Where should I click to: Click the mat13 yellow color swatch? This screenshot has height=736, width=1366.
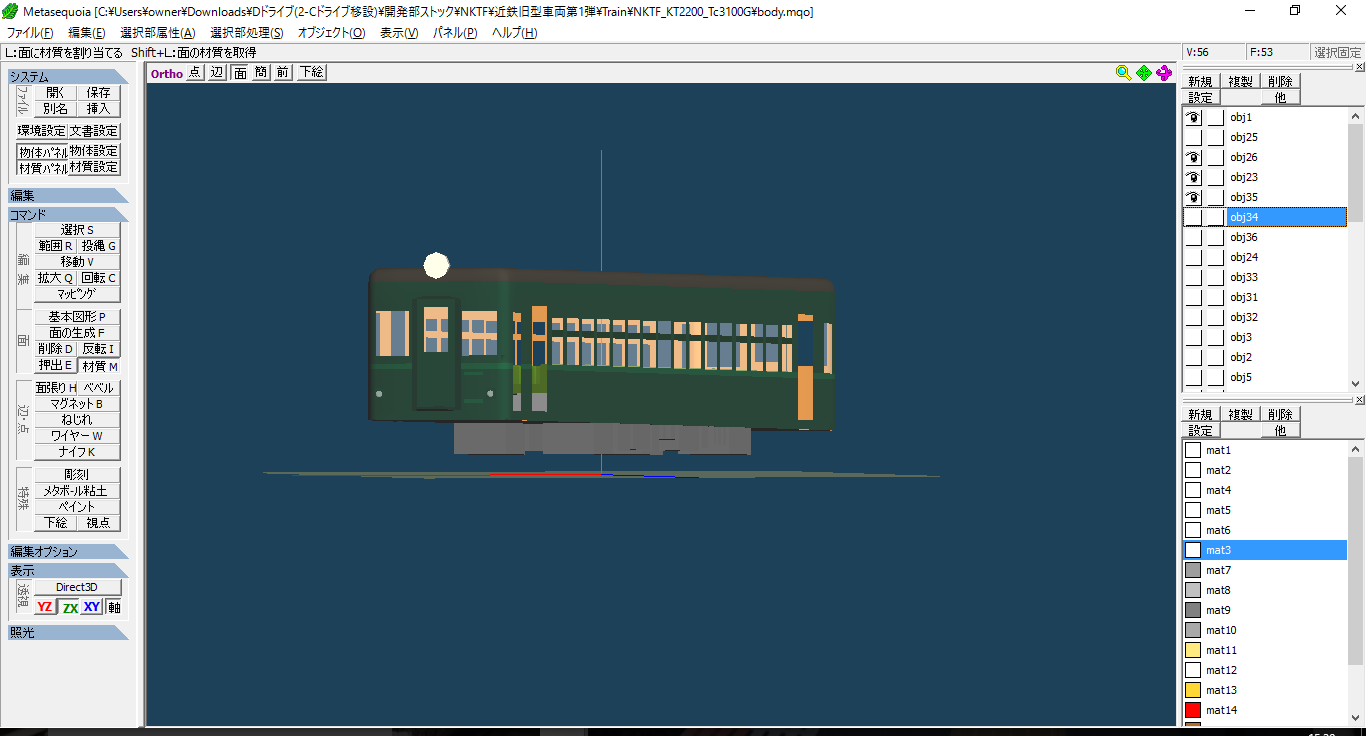click(1193, 690)
